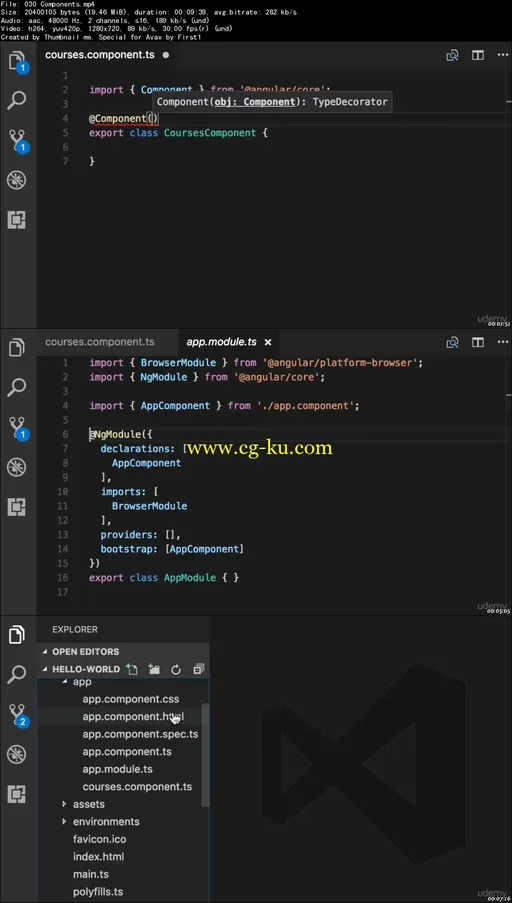
Task: Open Extensions icon in the unsaved courses.component.ts frame
Action: coord(16,220)
